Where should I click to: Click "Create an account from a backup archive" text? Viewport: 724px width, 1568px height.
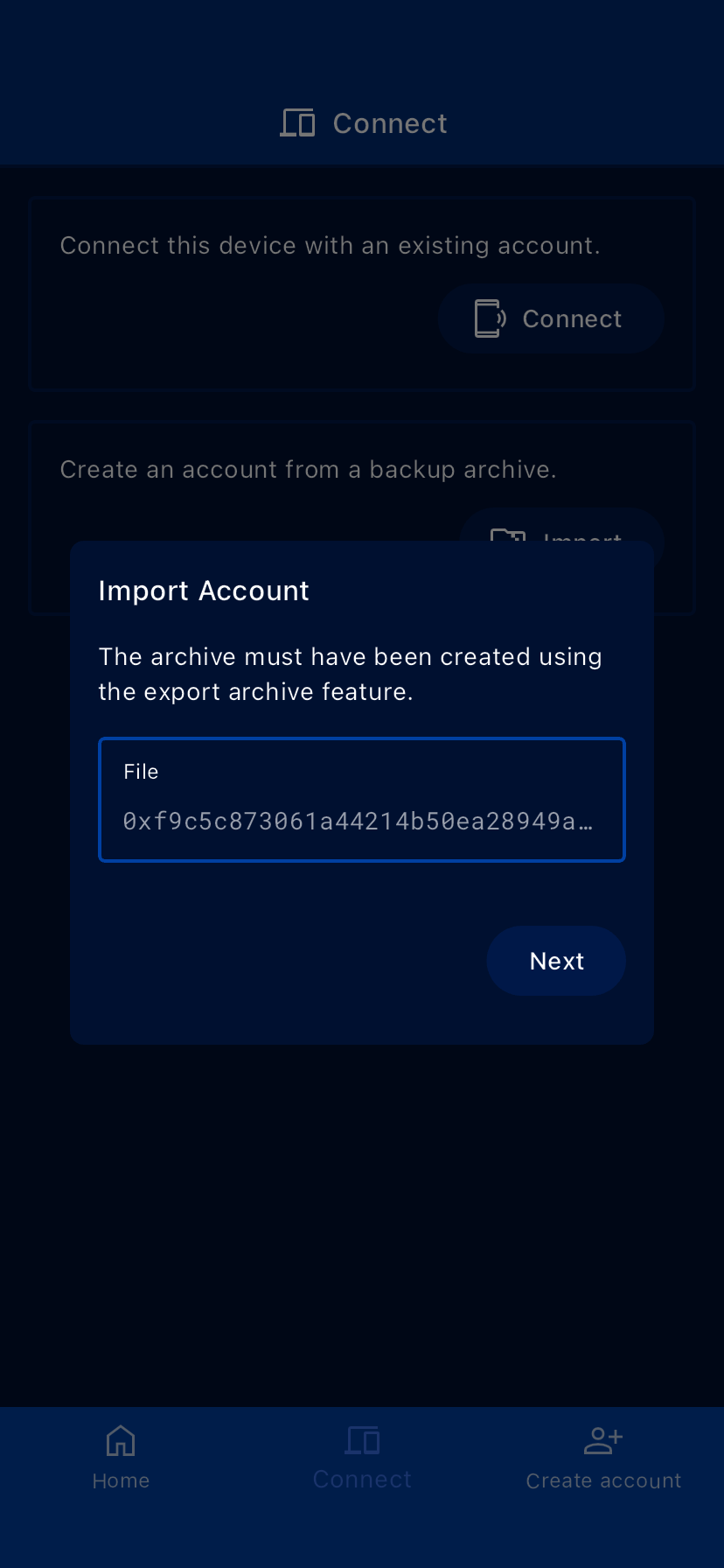click(x=308, y=469)
